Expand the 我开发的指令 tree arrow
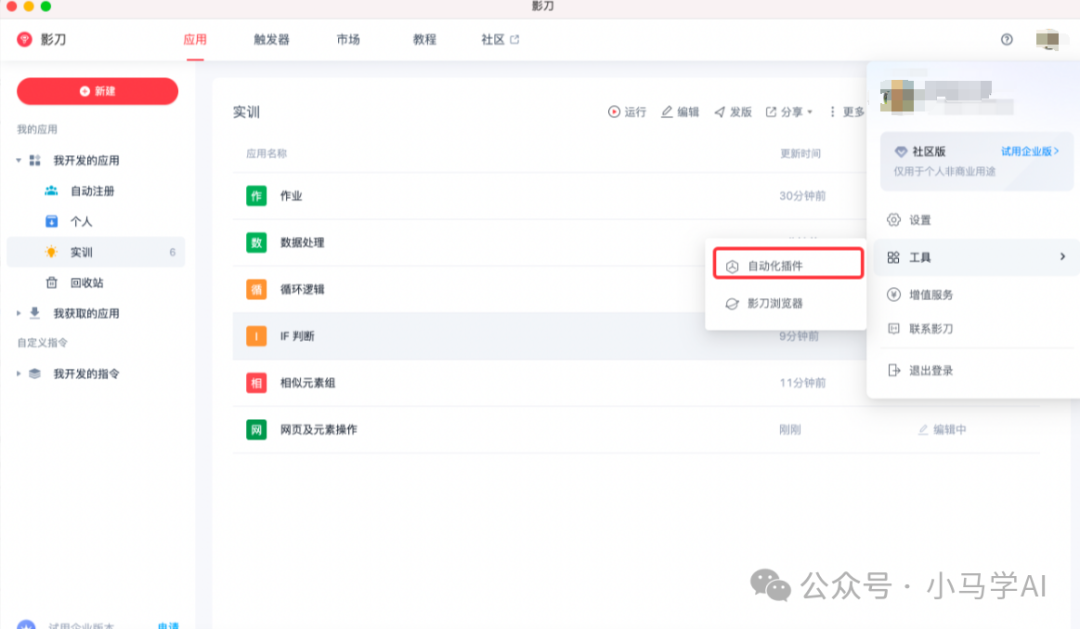The height and width of the screenshot is (629, 1080). click(x=19, y=373)
